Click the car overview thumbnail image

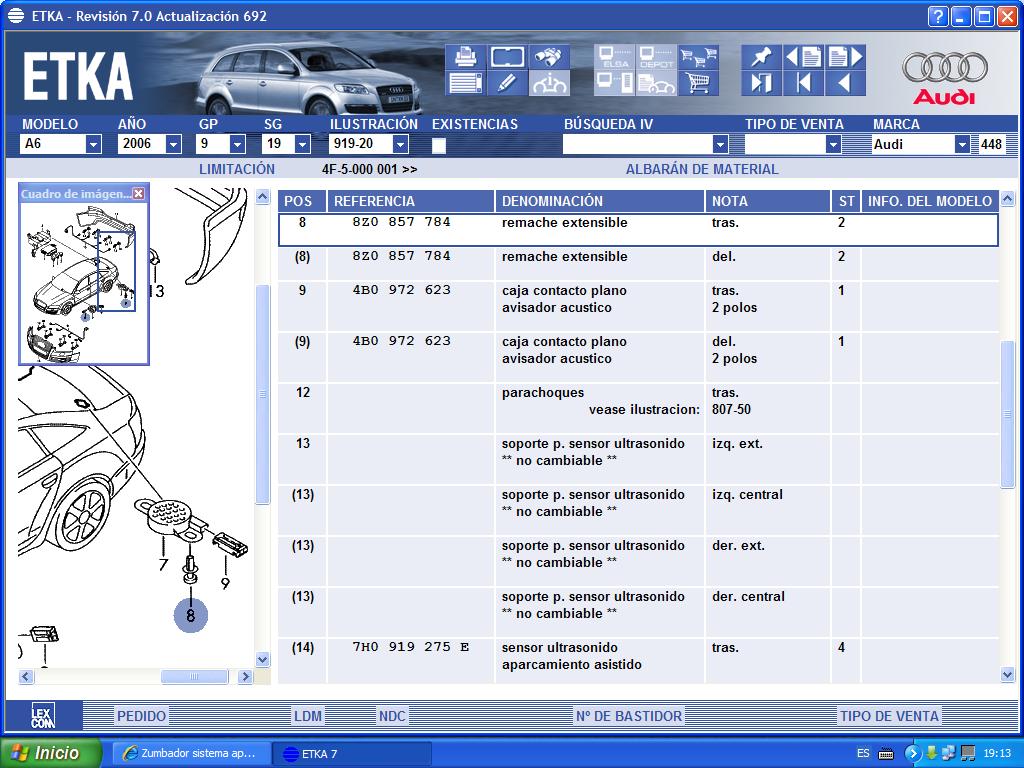tap(84, 282)
